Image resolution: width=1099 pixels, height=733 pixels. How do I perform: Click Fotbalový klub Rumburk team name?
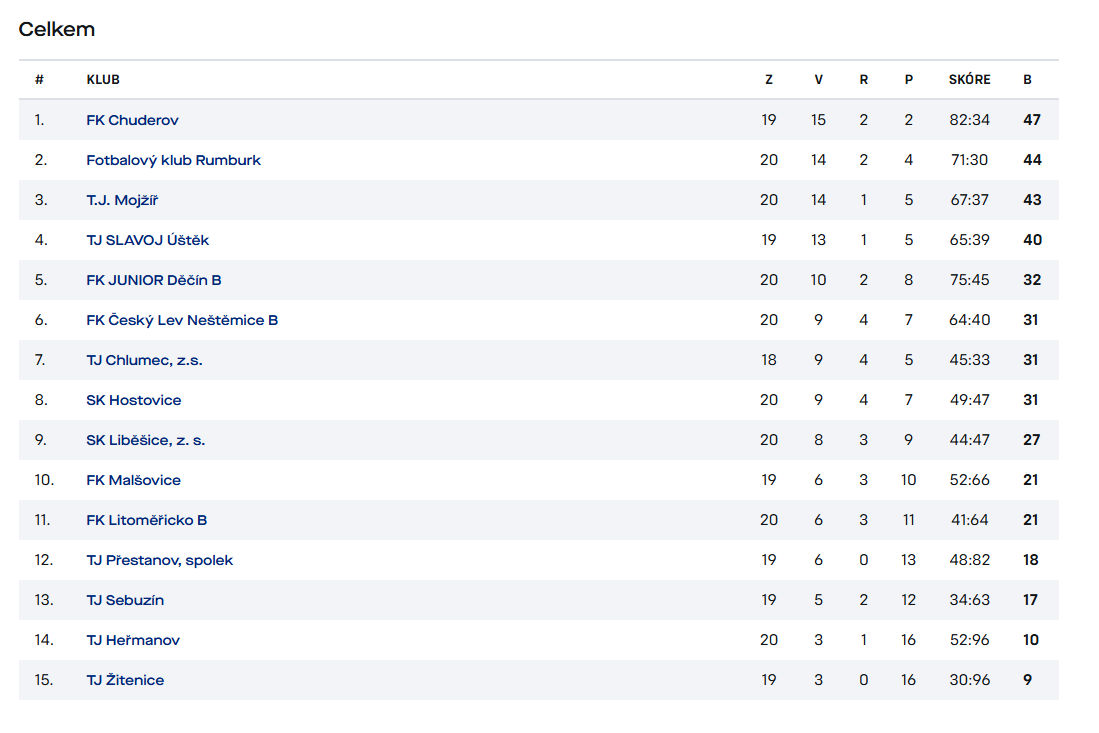click(x=173, y=160)
